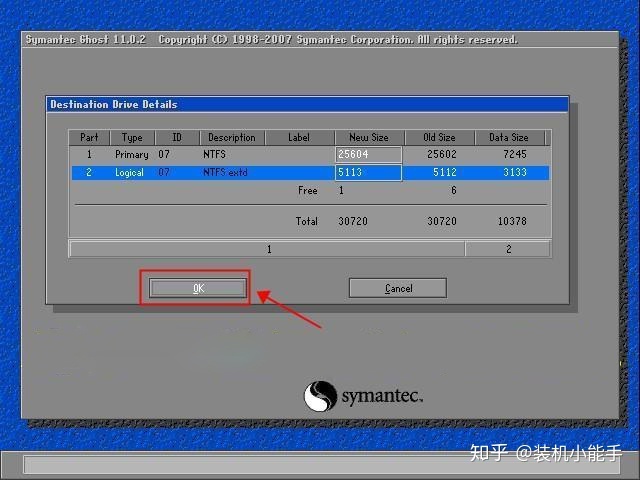The image size is (640, 480).
Task: Click the bottom status bar field
Action: (x=320, y=465)
